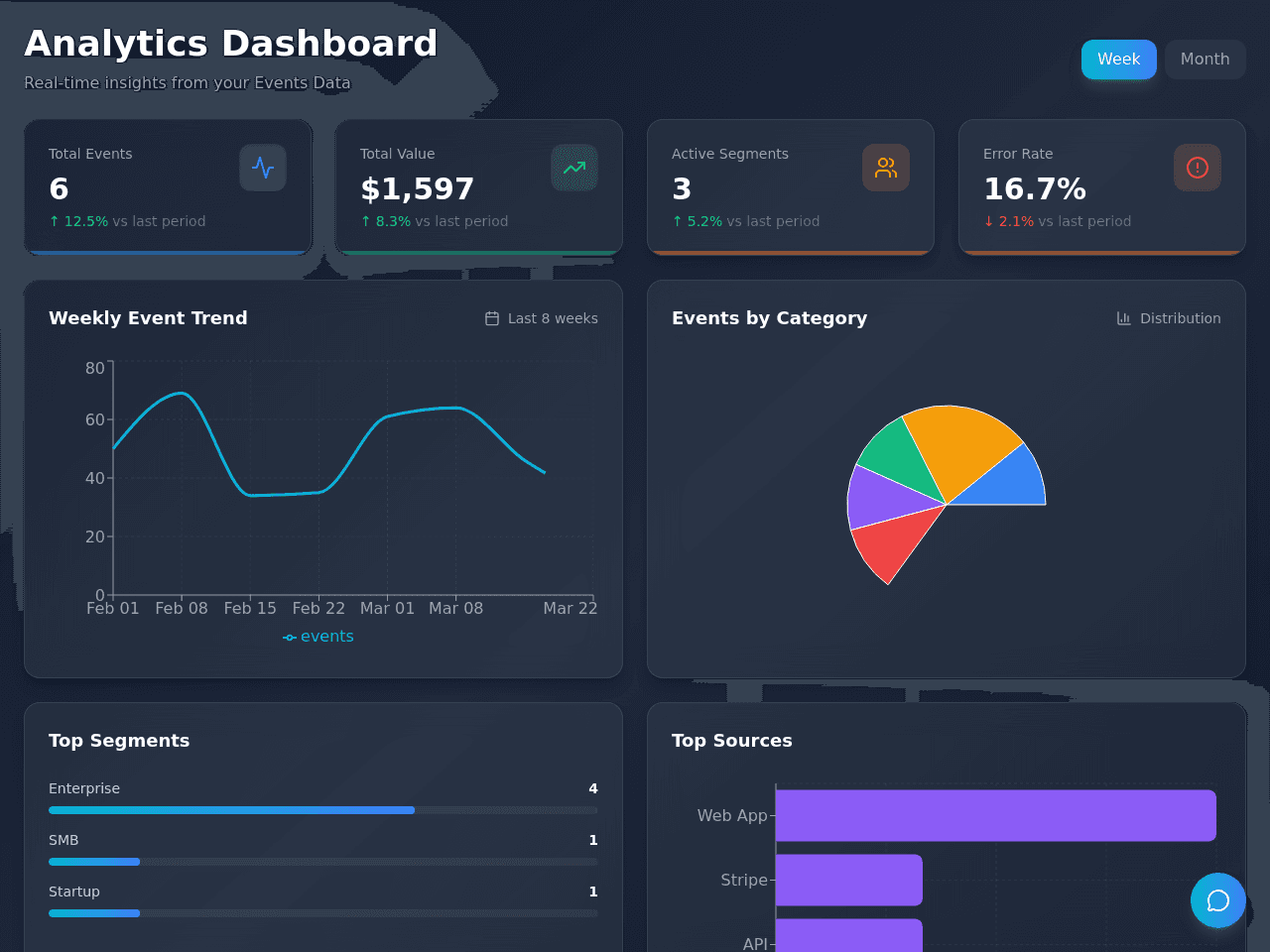Click the Feb 22 axis label
The width and height of the screenshot is (1270, 952).
(318, 608)
